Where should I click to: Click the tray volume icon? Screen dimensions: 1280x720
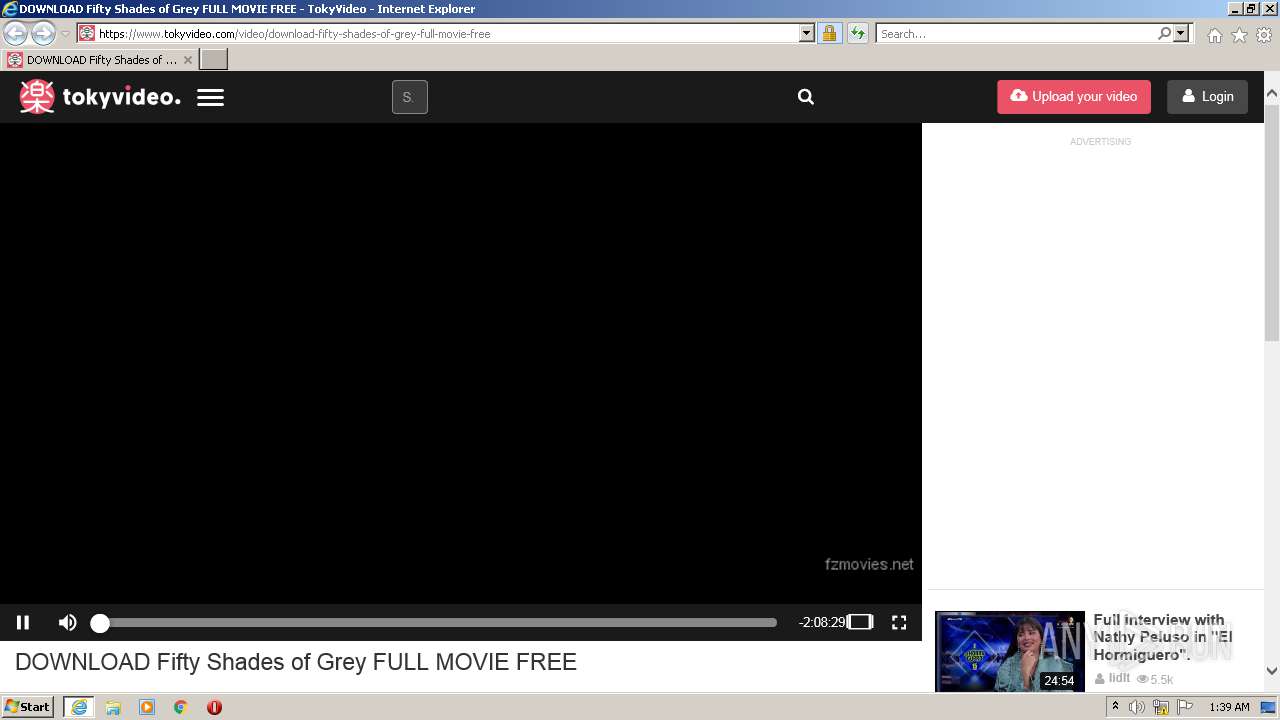pos(1137,707)
